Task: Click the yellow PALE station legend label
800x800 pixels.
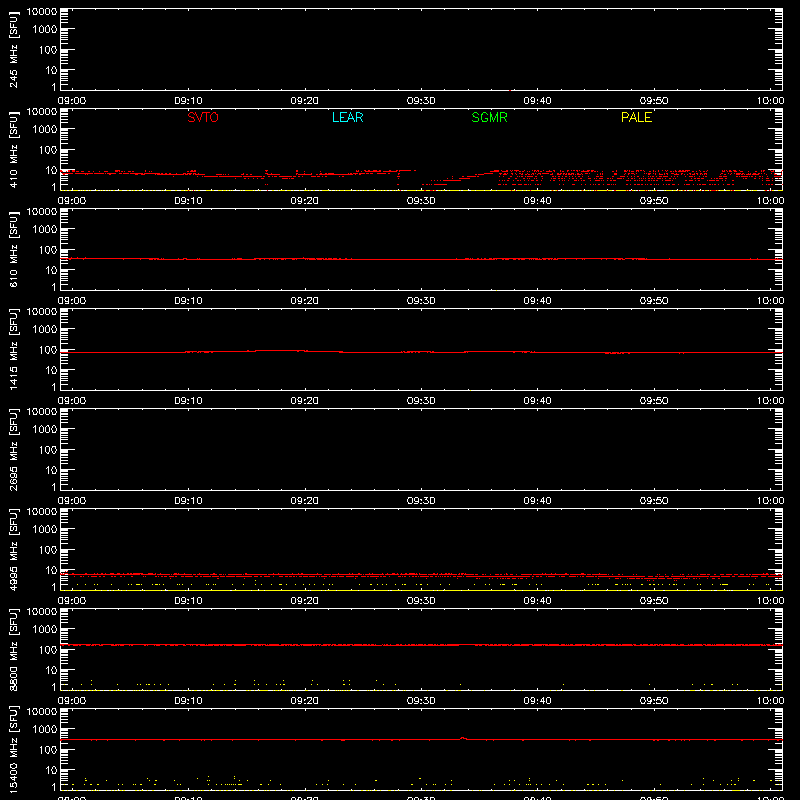Action: [636, 117]
